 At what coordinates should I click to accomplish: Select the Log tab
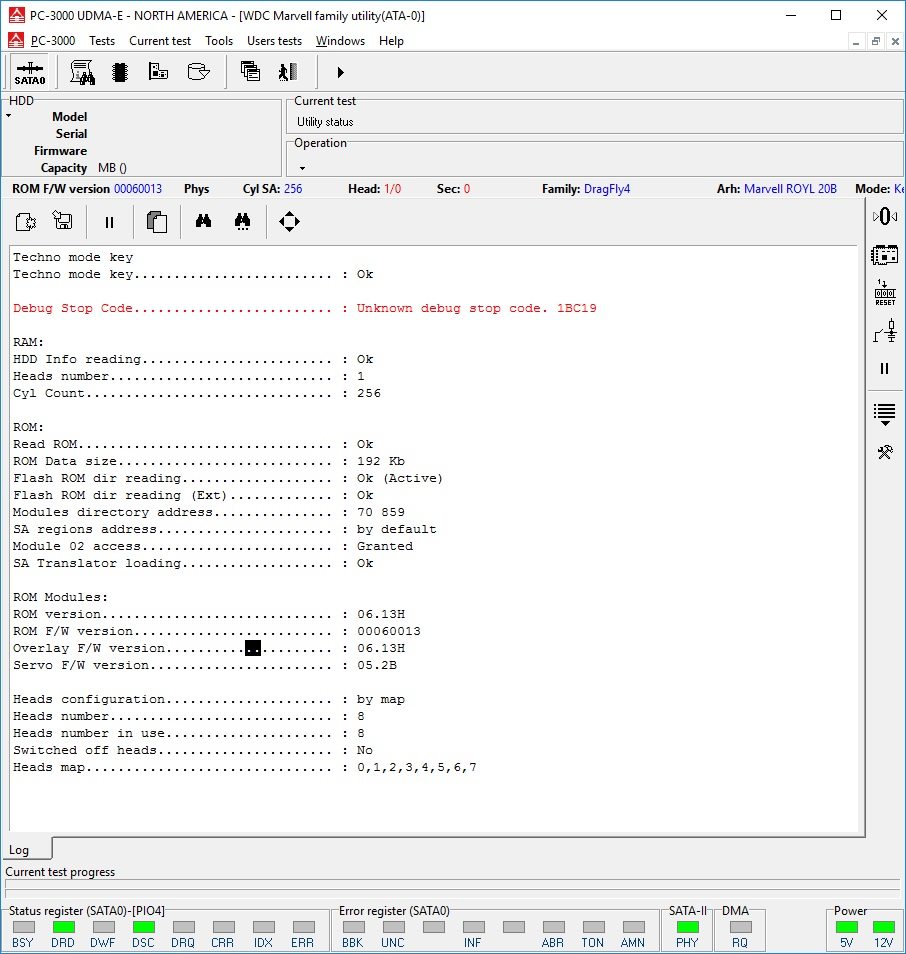19,850
